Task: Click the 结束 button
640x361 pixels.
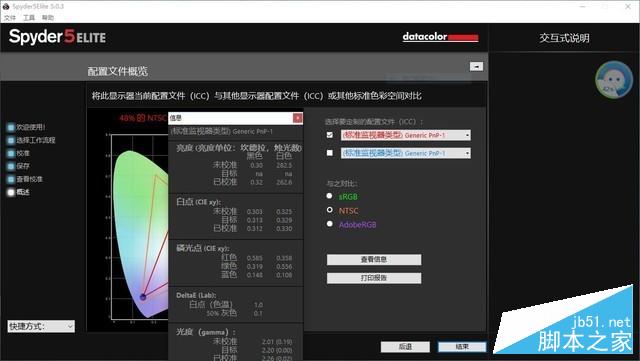Action: (462, 347)
